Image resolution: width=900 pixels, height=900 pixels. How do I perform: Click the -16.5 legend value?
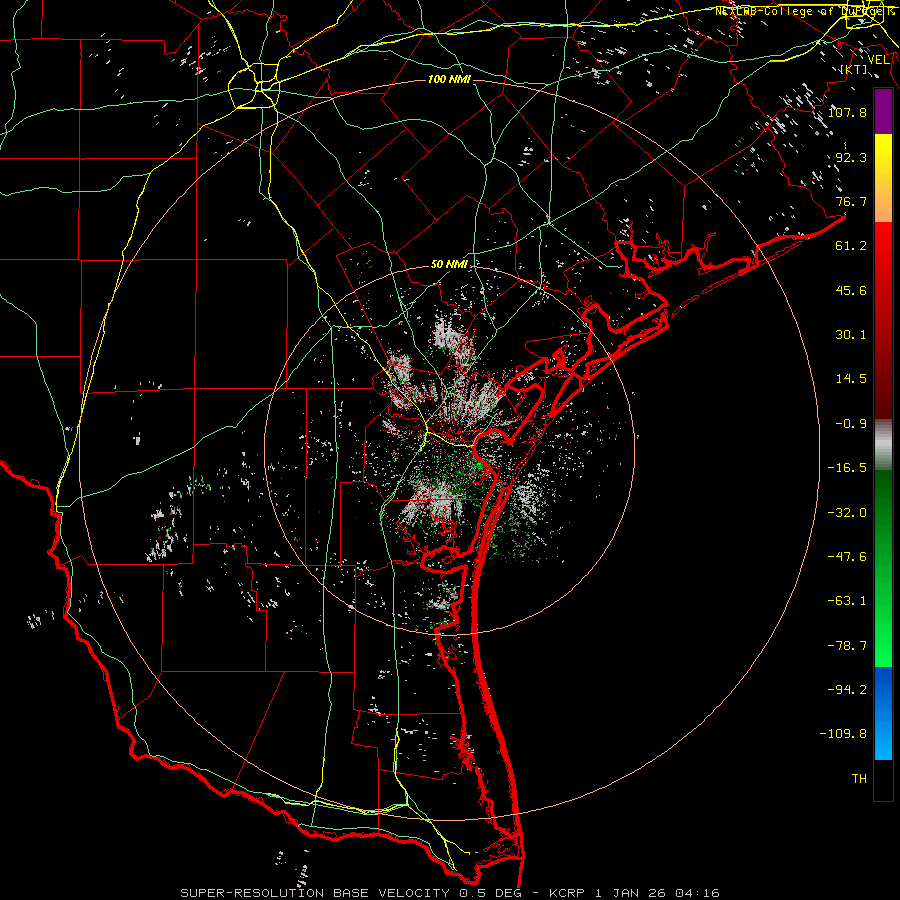pos(847,468)
